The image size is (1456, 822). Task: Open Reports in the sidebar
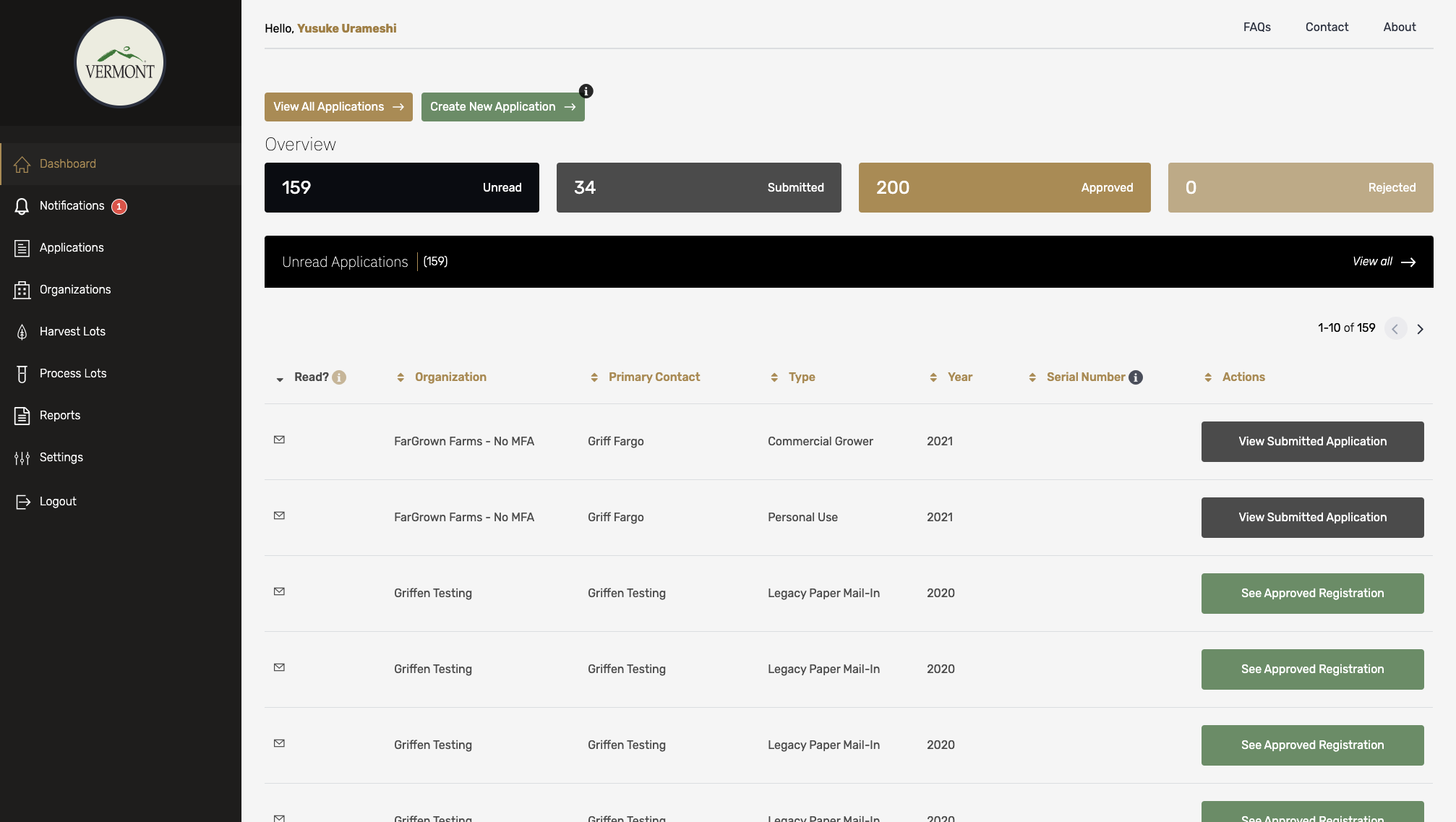pyautogui.click(x=121, y=416)
